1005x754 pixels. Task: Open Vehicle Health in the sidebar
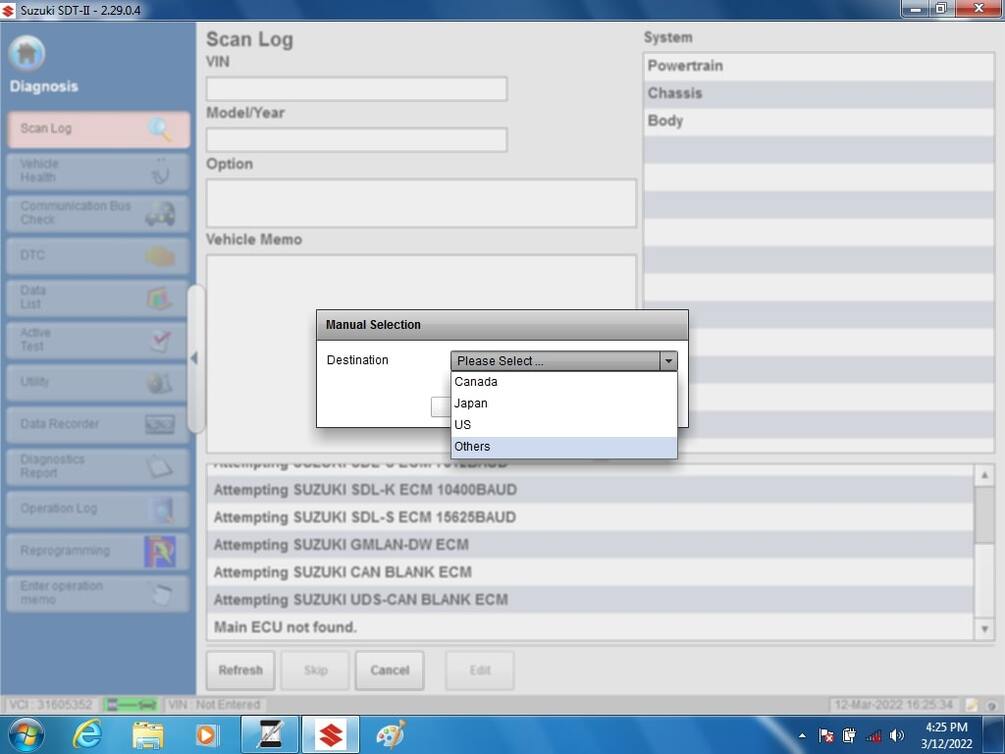tap(98, 171)
